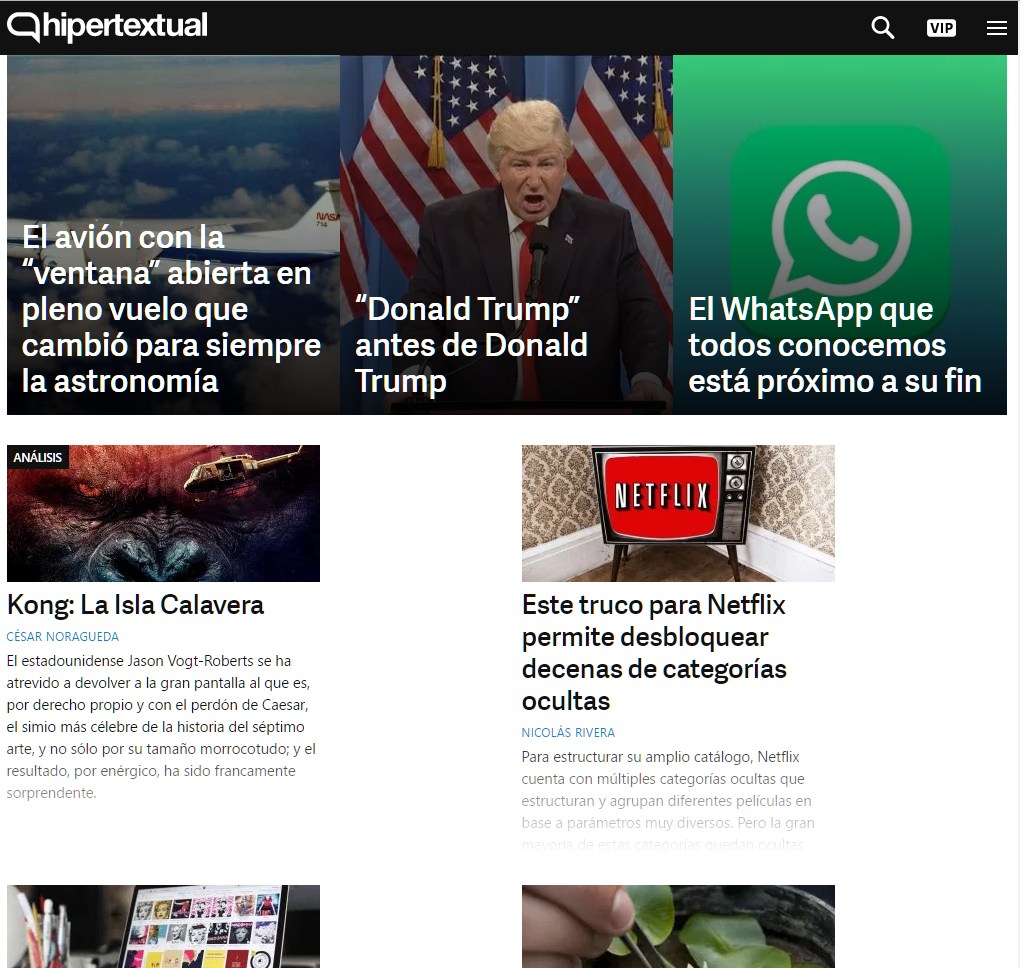
Task: Open the hamburger menu
Action: [x=996, y=28]
